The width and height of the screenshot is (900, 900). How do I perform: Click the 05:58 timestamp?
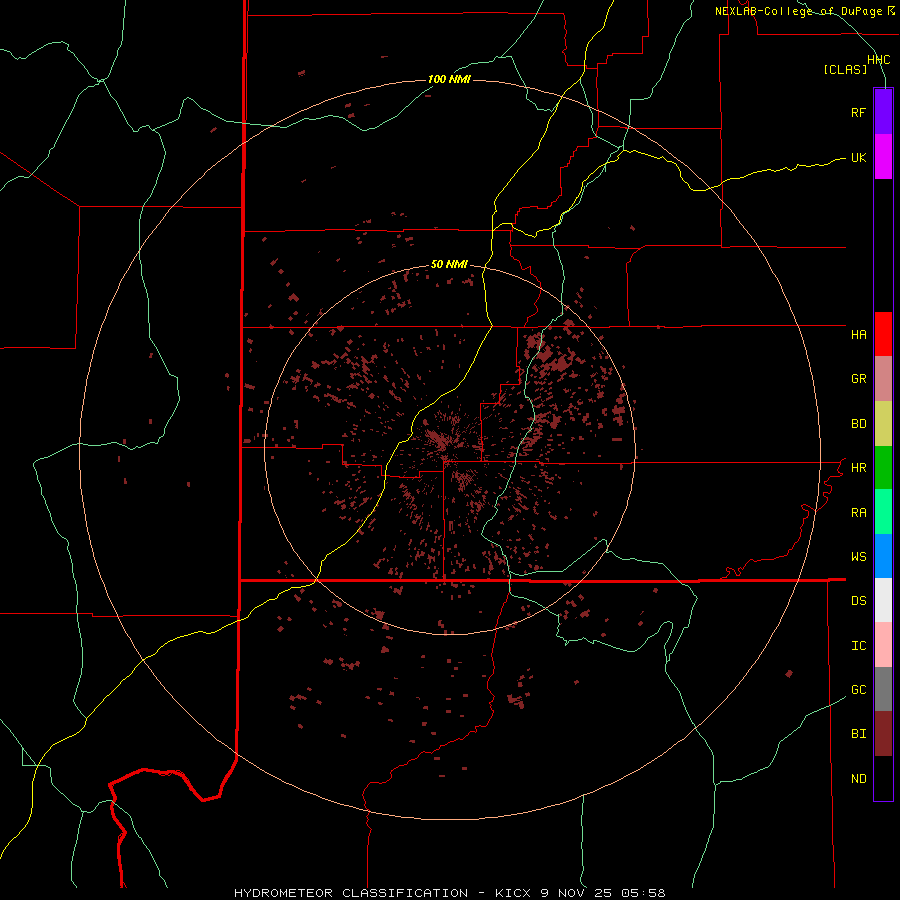[x=643, y=893]
